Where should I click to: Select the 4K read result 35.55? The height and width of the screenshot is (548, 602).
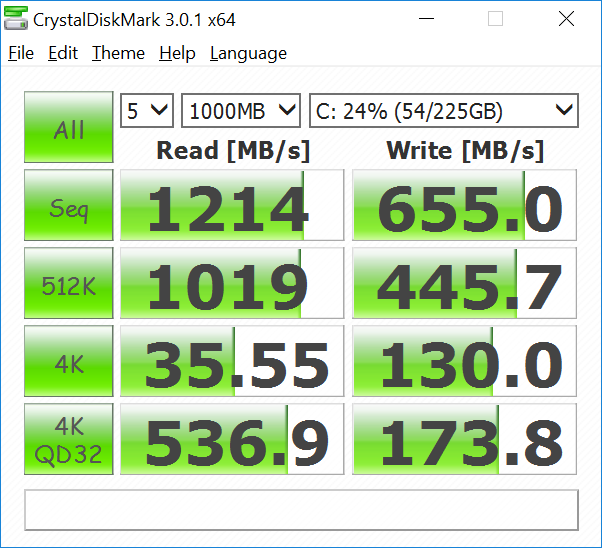[232, 361]
